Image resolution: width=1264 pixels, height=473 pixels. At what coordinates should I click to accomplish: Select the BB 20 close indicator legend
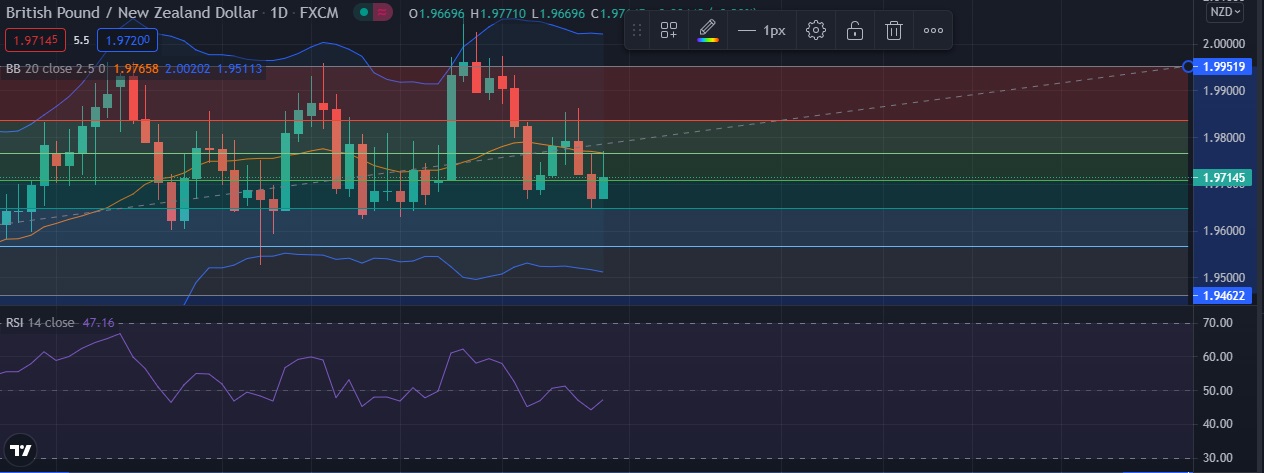click(57, 69)
